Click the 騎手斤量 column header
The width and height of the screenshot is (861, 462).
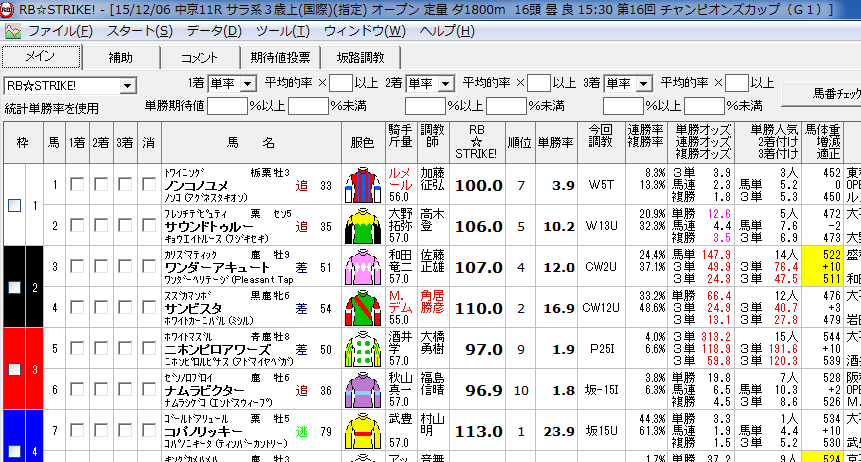pyautogui.click(x=401, y=143)
